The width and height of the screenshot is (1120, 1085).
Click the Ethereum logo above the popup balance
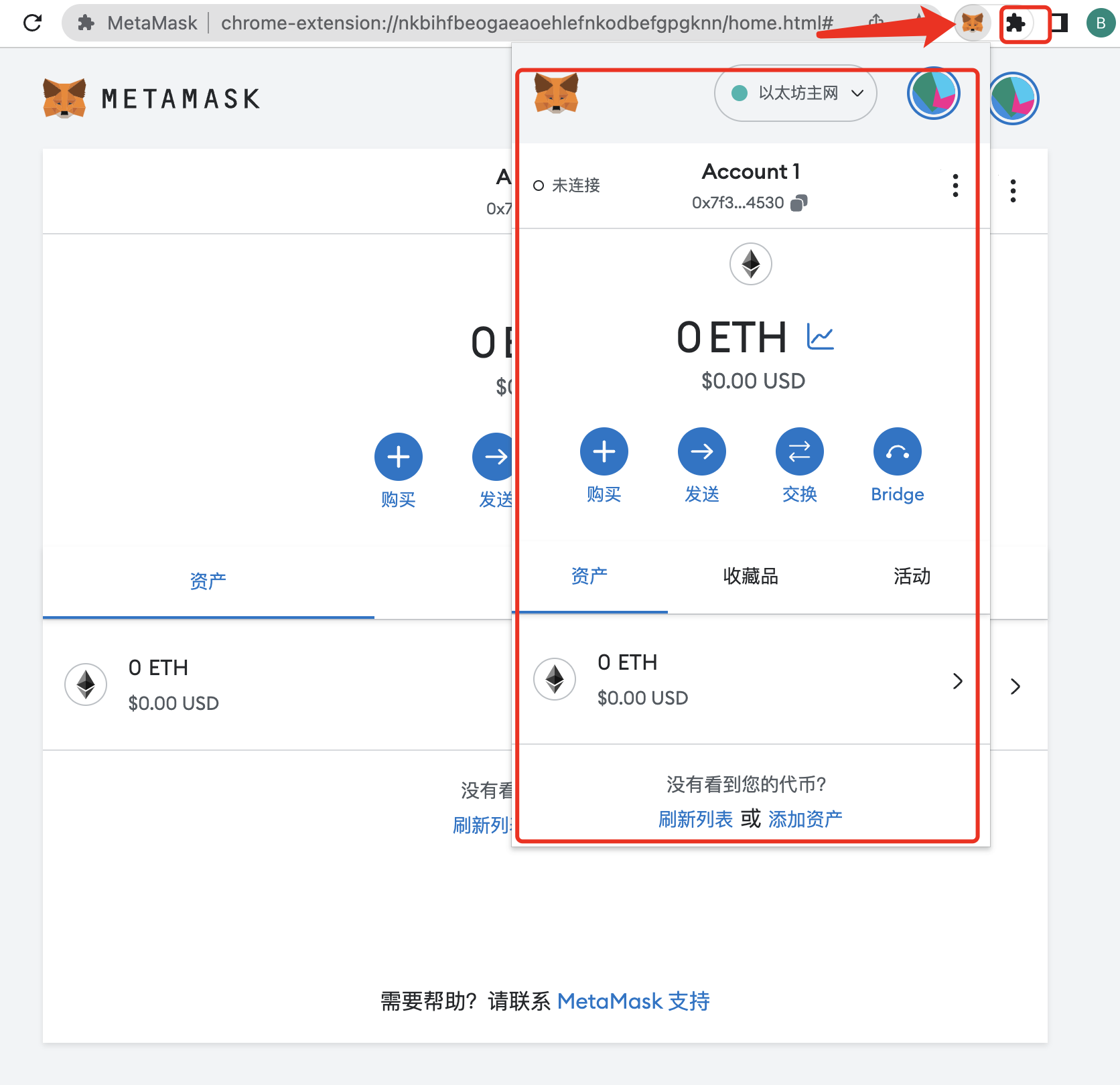751,264
